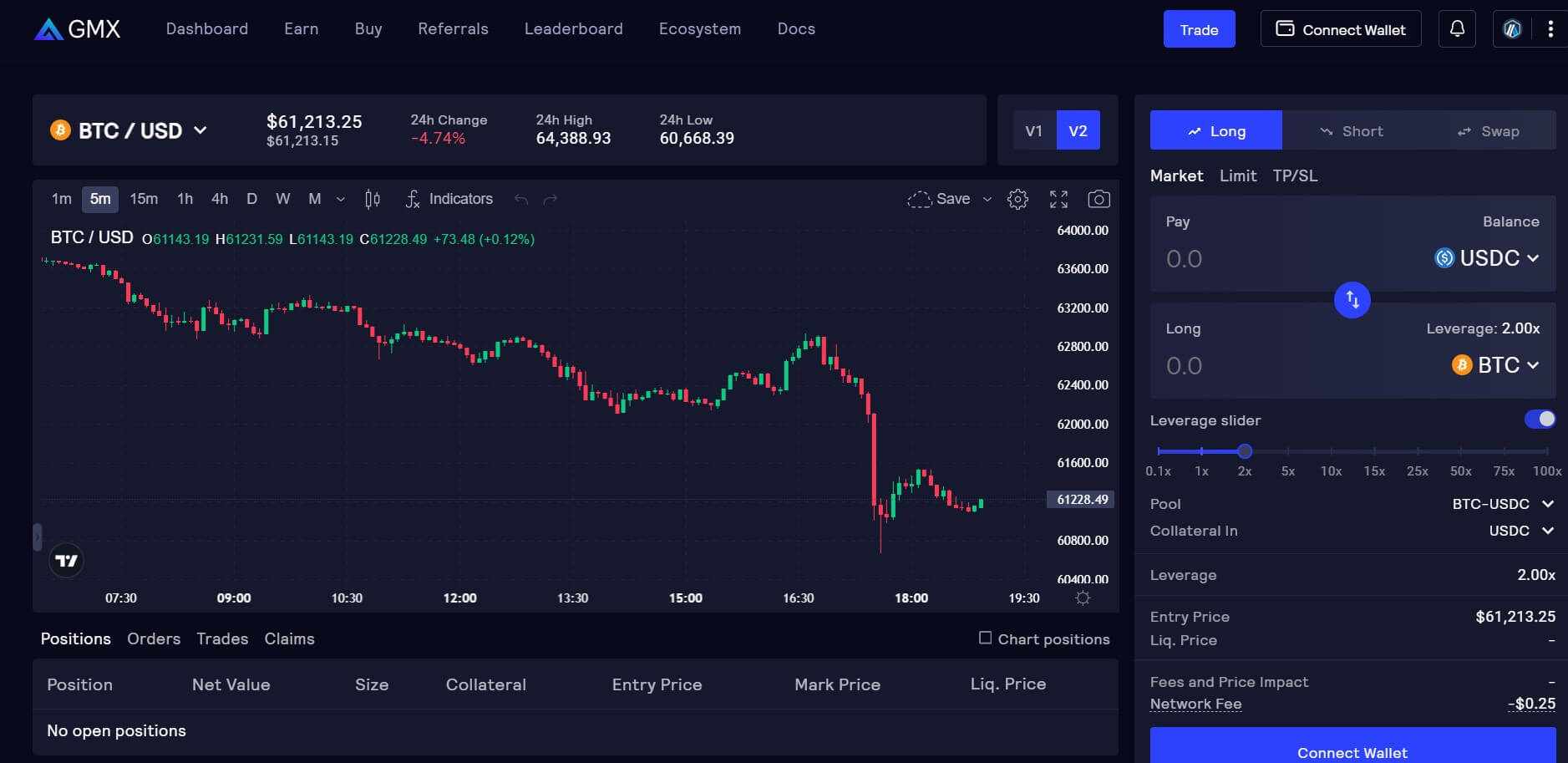The height and width of the screenshot is (763, 1568).
Task: Select the 1h timeframe
Action: [x=185, y=199]
